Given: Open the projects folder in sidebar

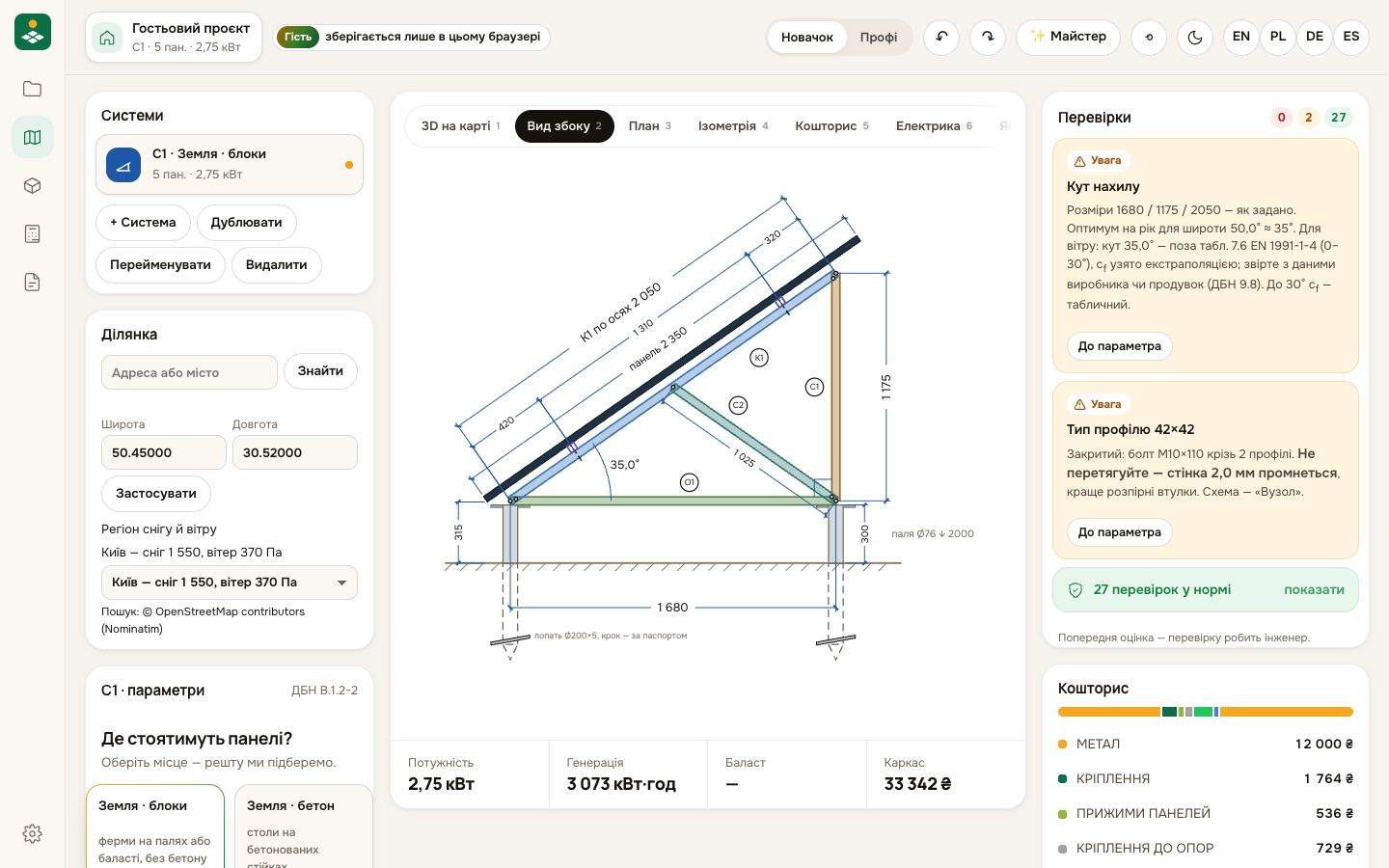Looking at the screenshot, I should point(32,89).
